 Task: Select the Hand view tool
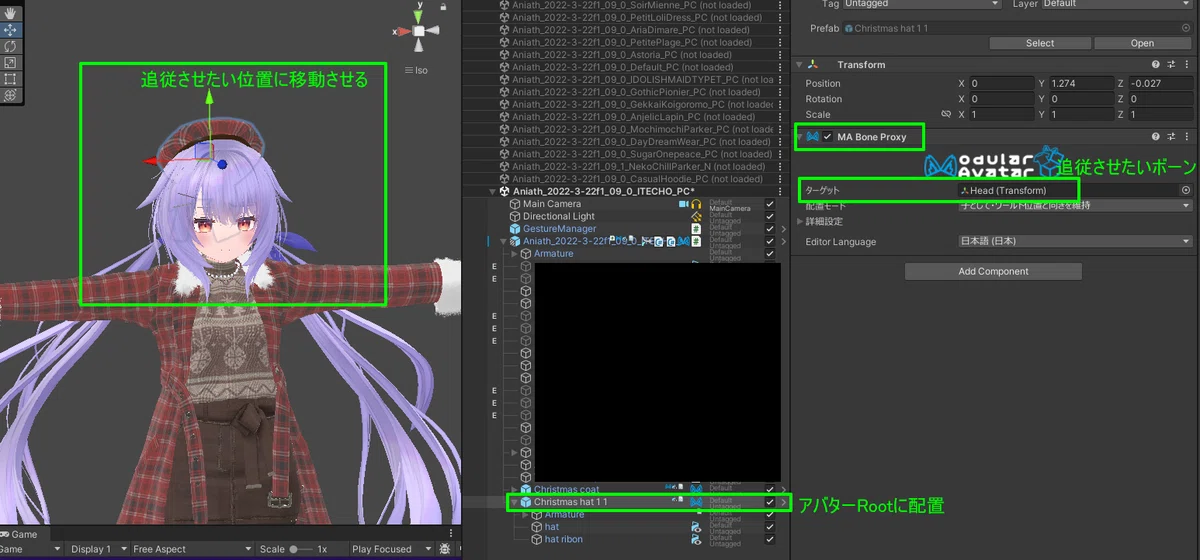[x=10, y=14]
